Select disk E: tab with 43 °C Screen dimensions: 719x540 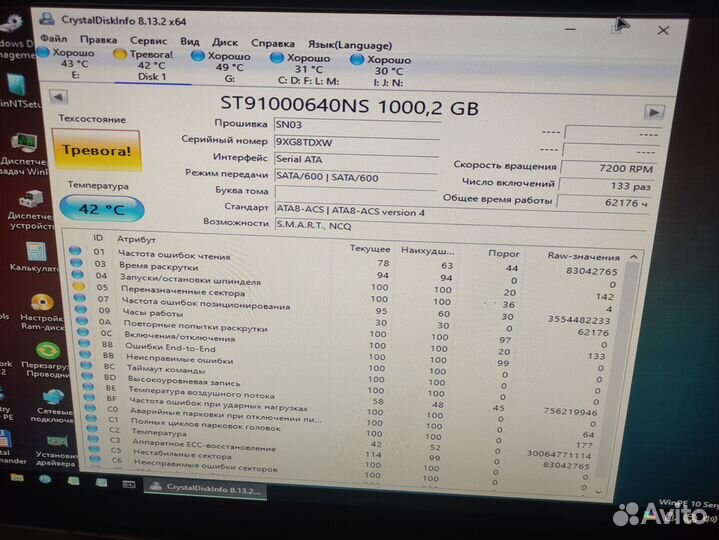pos(66,63)
